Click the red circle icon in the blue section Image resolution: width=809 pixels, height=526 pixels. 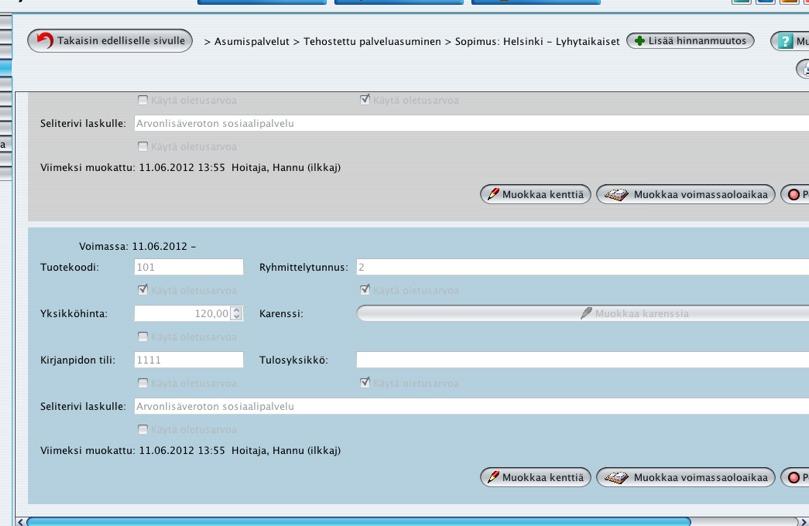(794, 477)
